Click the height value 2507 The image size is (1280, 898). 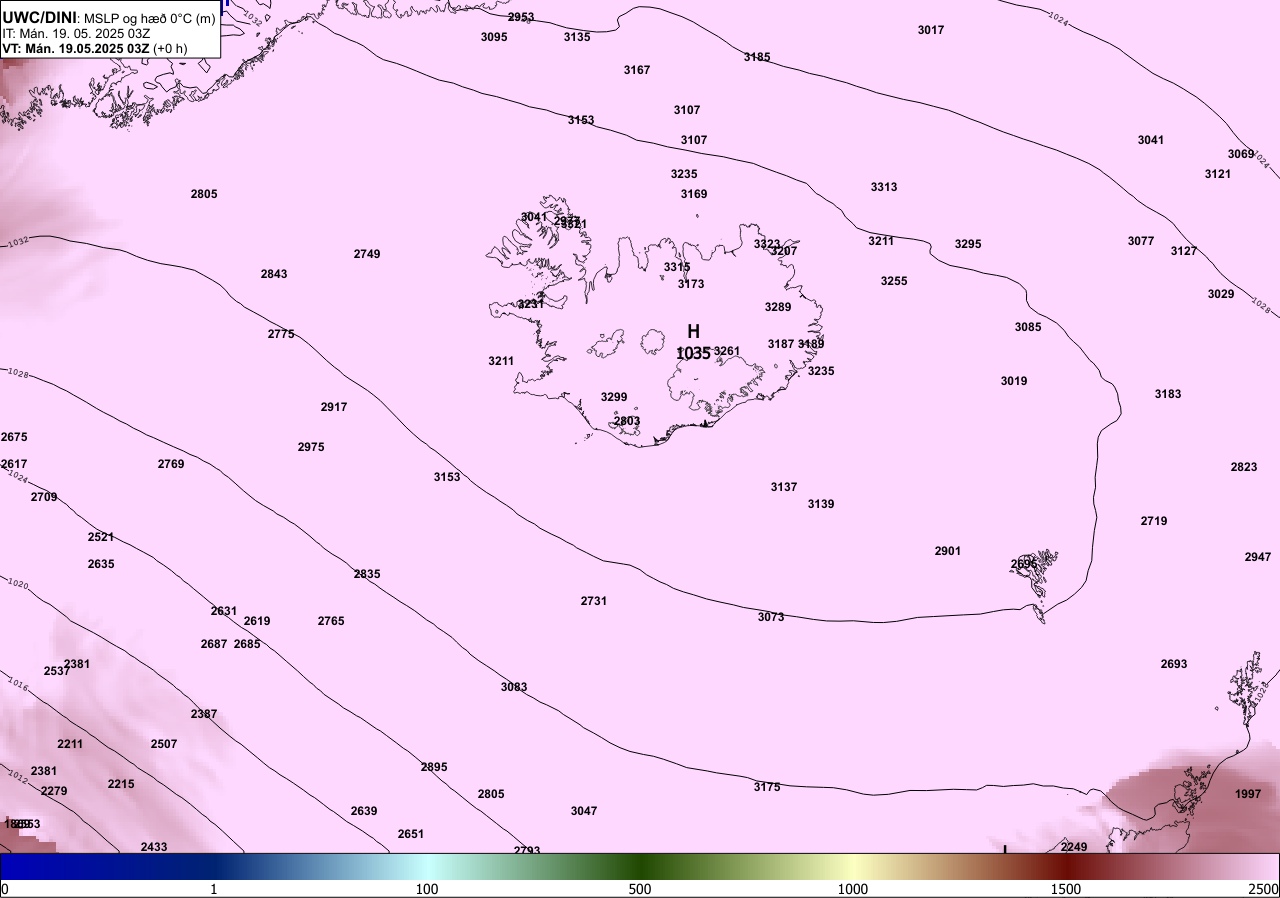pyautogui.click(x=164, y=744)
